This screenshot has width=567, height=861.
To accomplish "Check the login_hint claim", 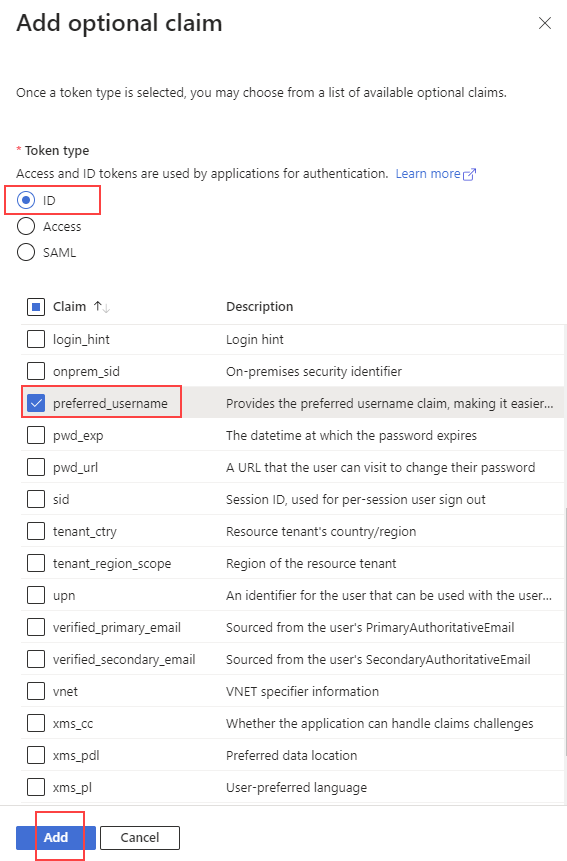I will pyautogui.click(x=36, y=339).
